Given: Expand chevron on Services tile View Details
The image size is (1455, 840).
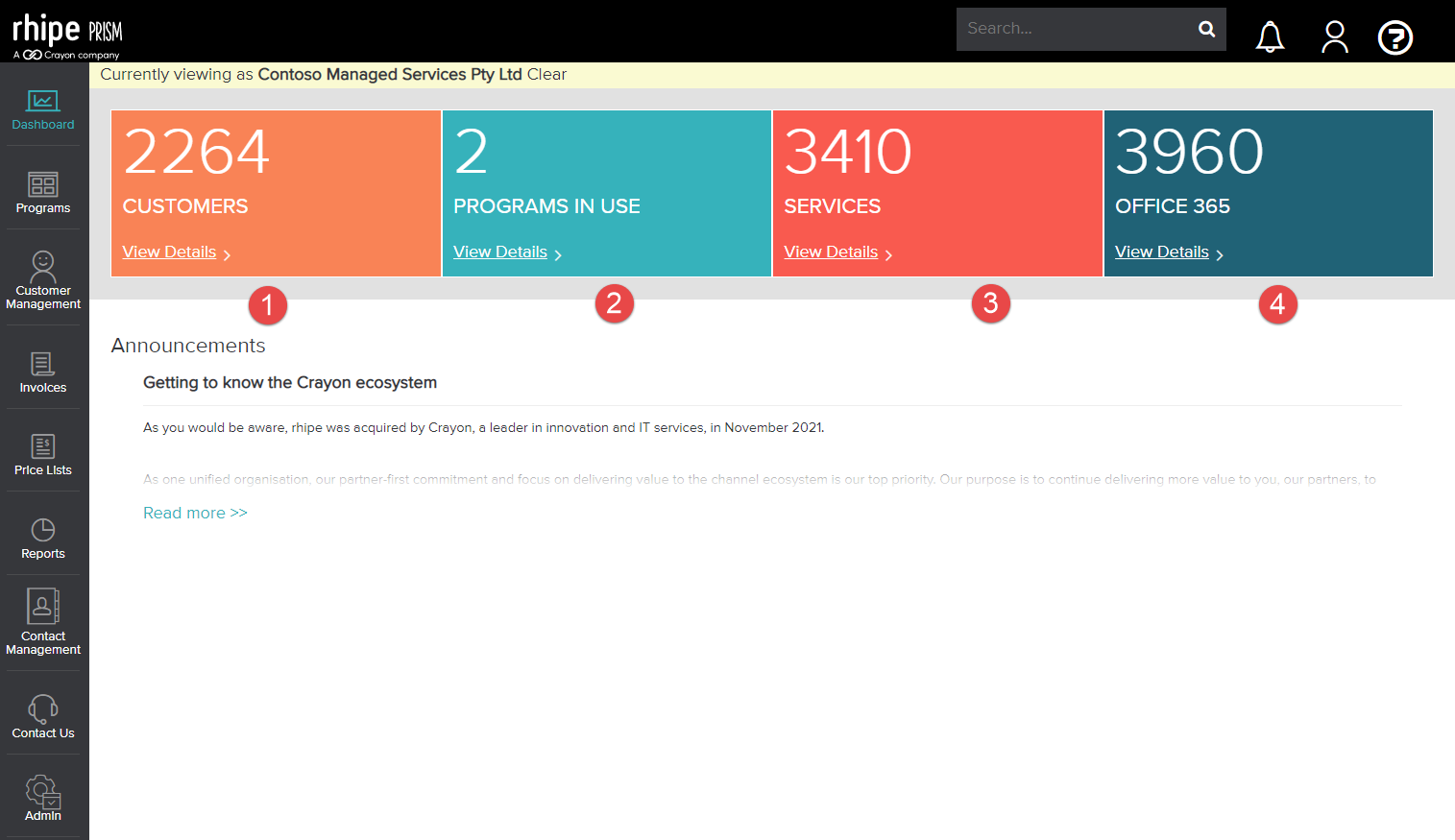Looking at the screenshot, I should pyautogui.click(x=889, y=253).
